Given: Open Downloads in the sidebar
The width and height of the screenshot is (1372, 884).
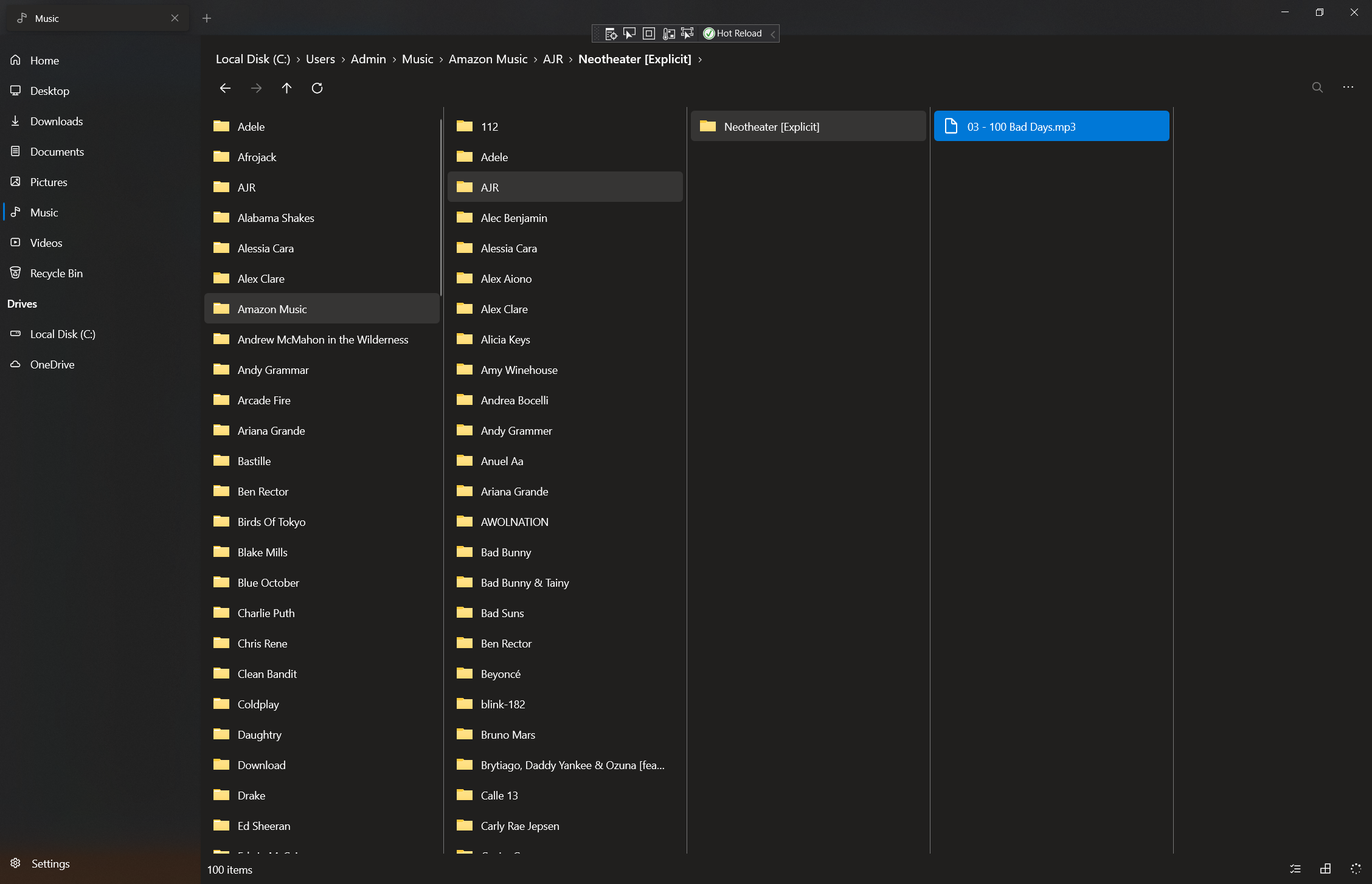Looking at the screenshot, I should coord(100,121).
